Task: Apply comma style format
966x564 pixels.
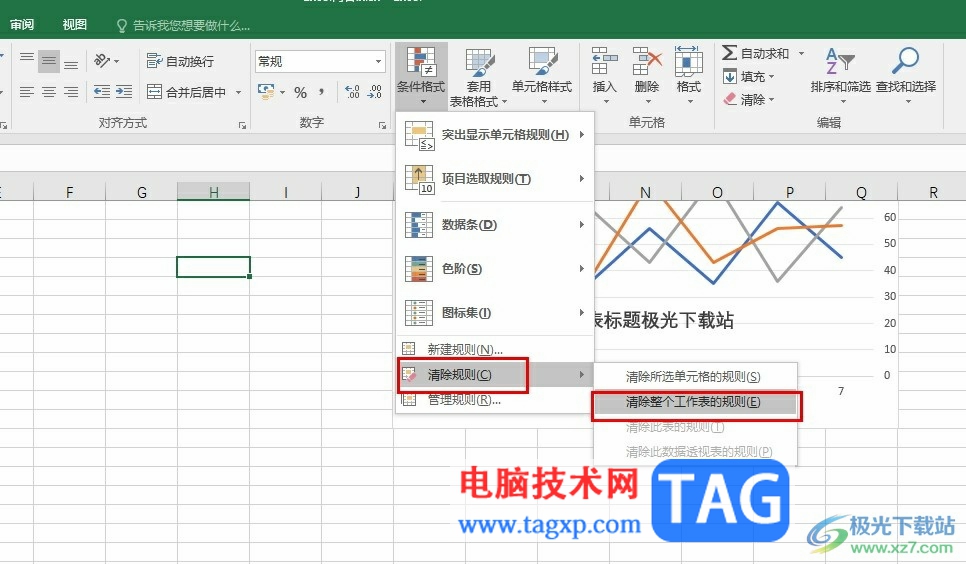Action: pos(321,92)
